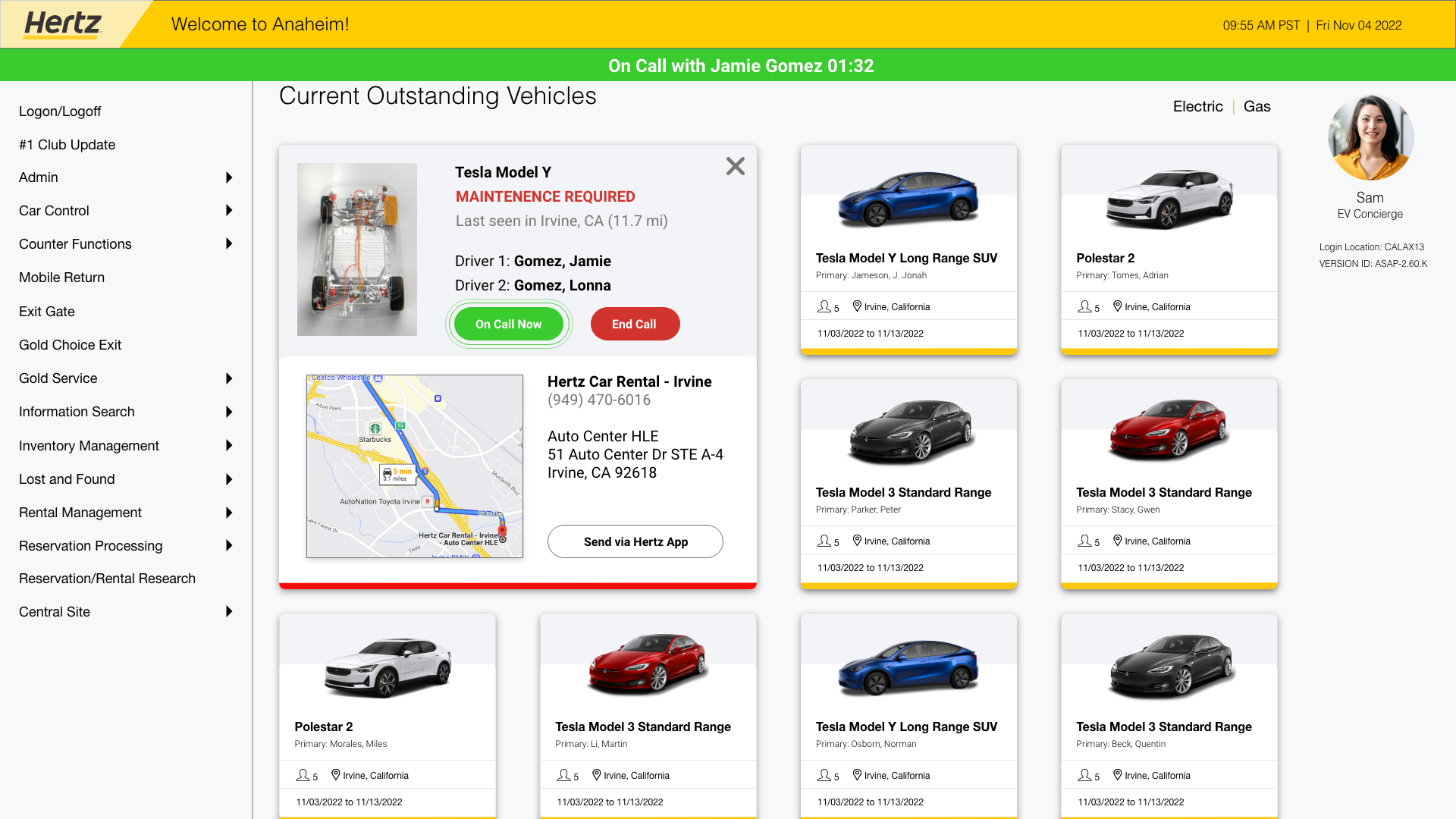Open the Irvine route map thumbnail
1456x819 pixels.
tap(415, 466)
